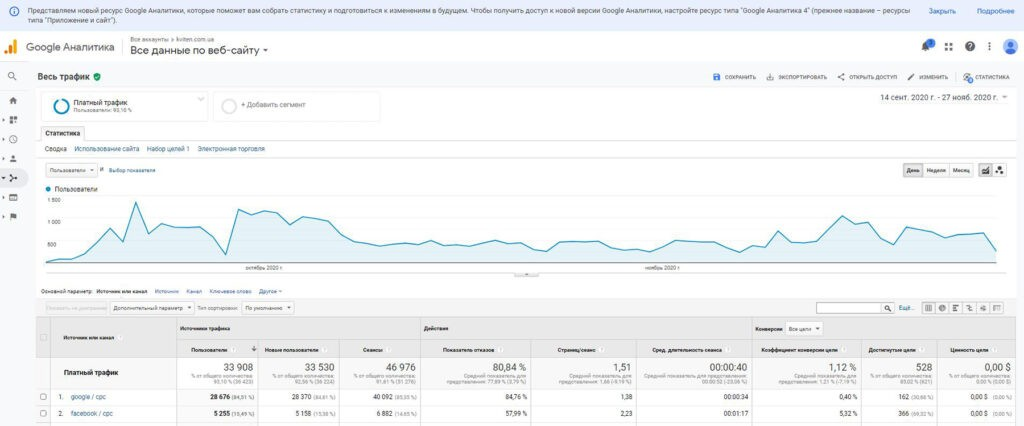Viewport: 1024px width, 426px height.
Task: Open Realtime reports clock icon
Action: click(13, 139)
